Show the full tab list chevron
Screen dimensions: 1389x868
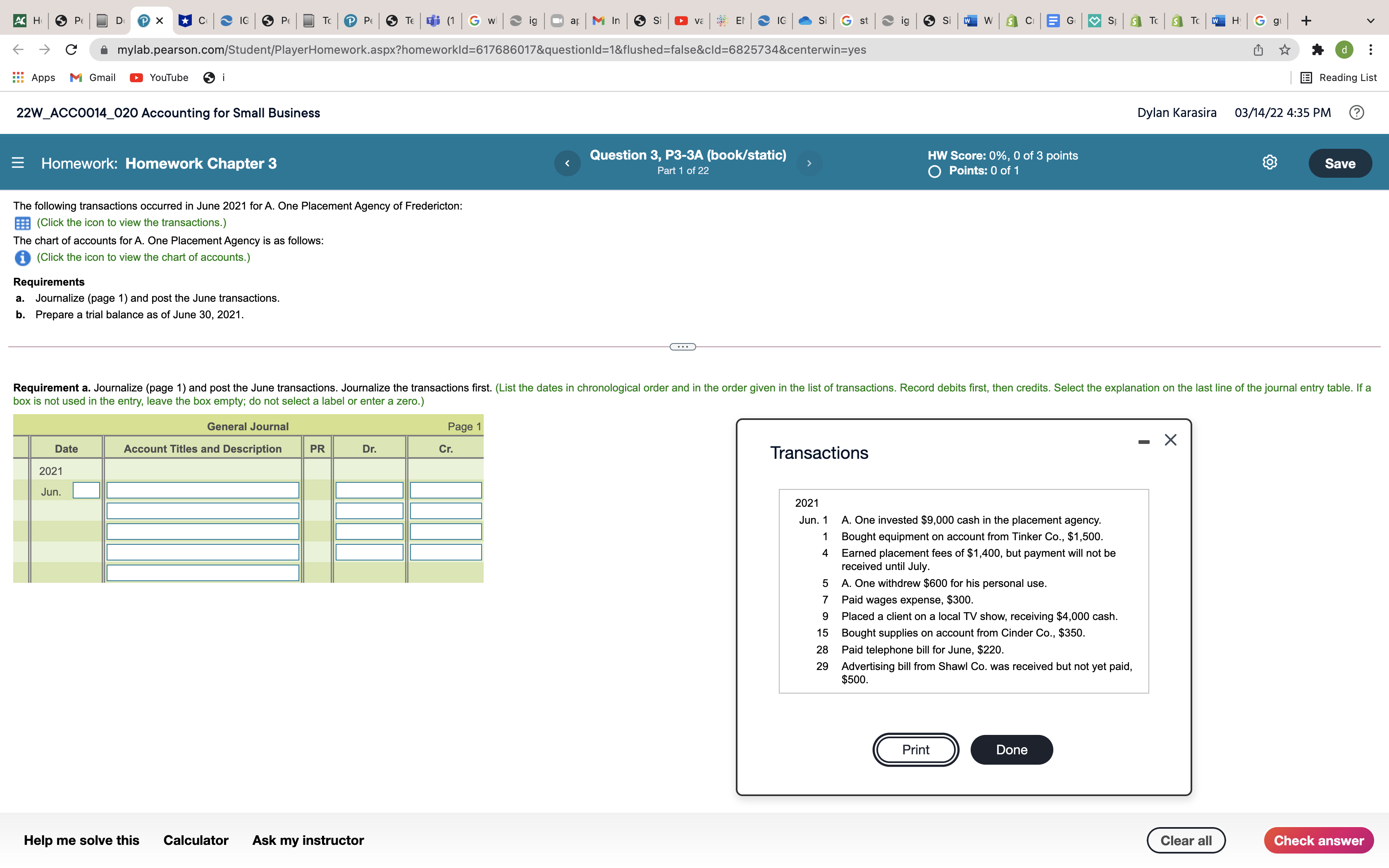(1370, 21)
